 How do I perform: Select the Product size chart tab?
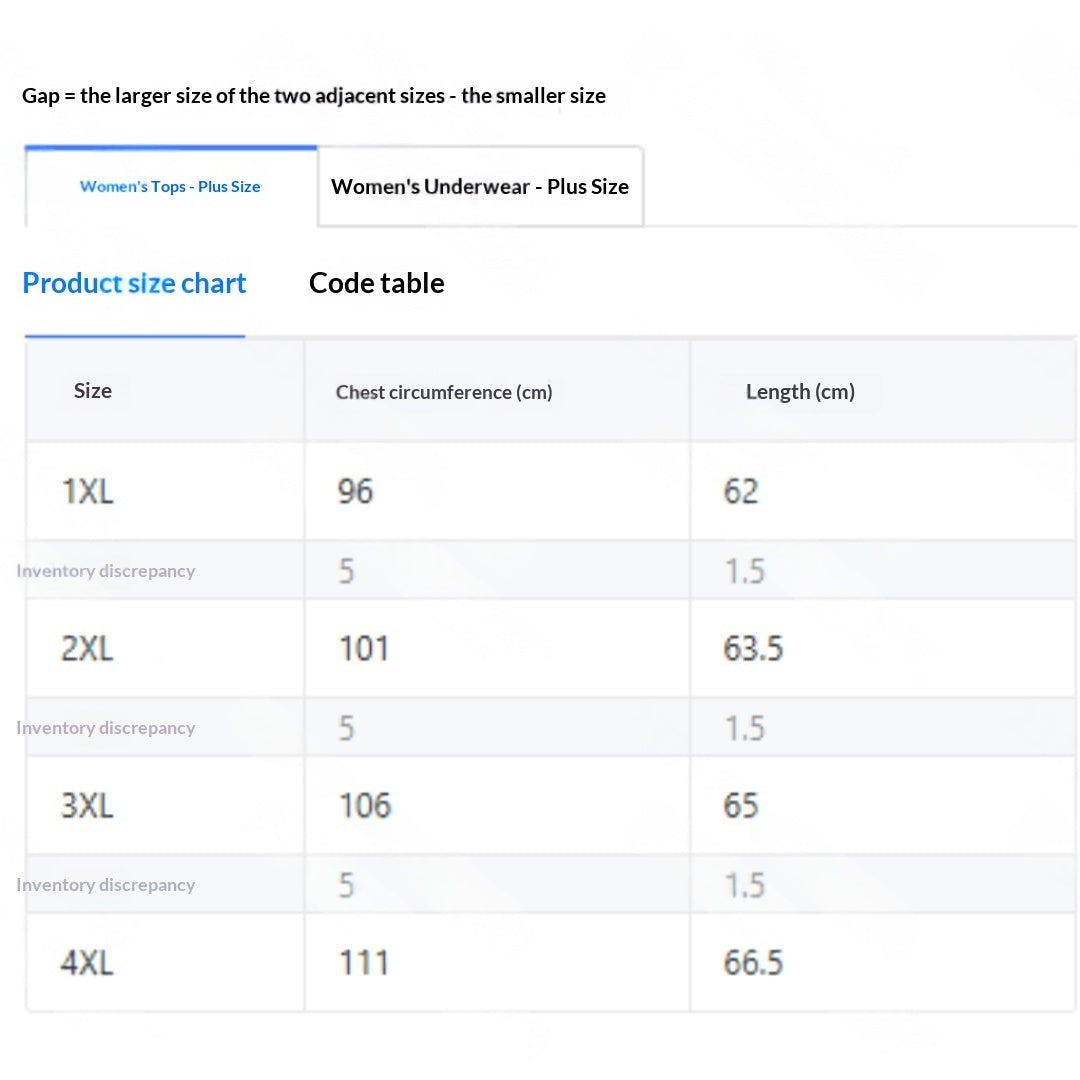134,283
